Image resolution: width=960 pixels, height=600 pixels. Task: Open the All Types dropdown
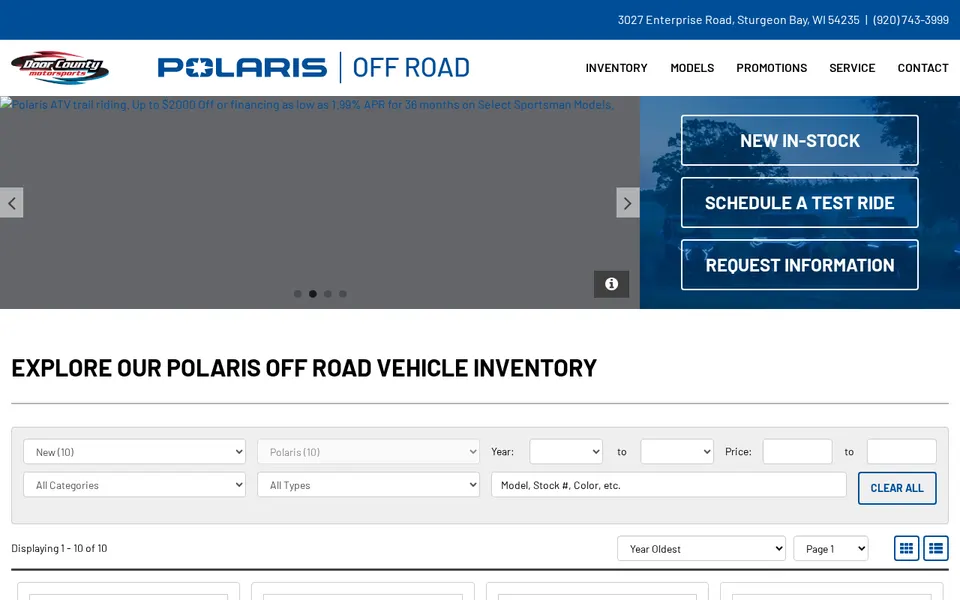tap(369, 485)
